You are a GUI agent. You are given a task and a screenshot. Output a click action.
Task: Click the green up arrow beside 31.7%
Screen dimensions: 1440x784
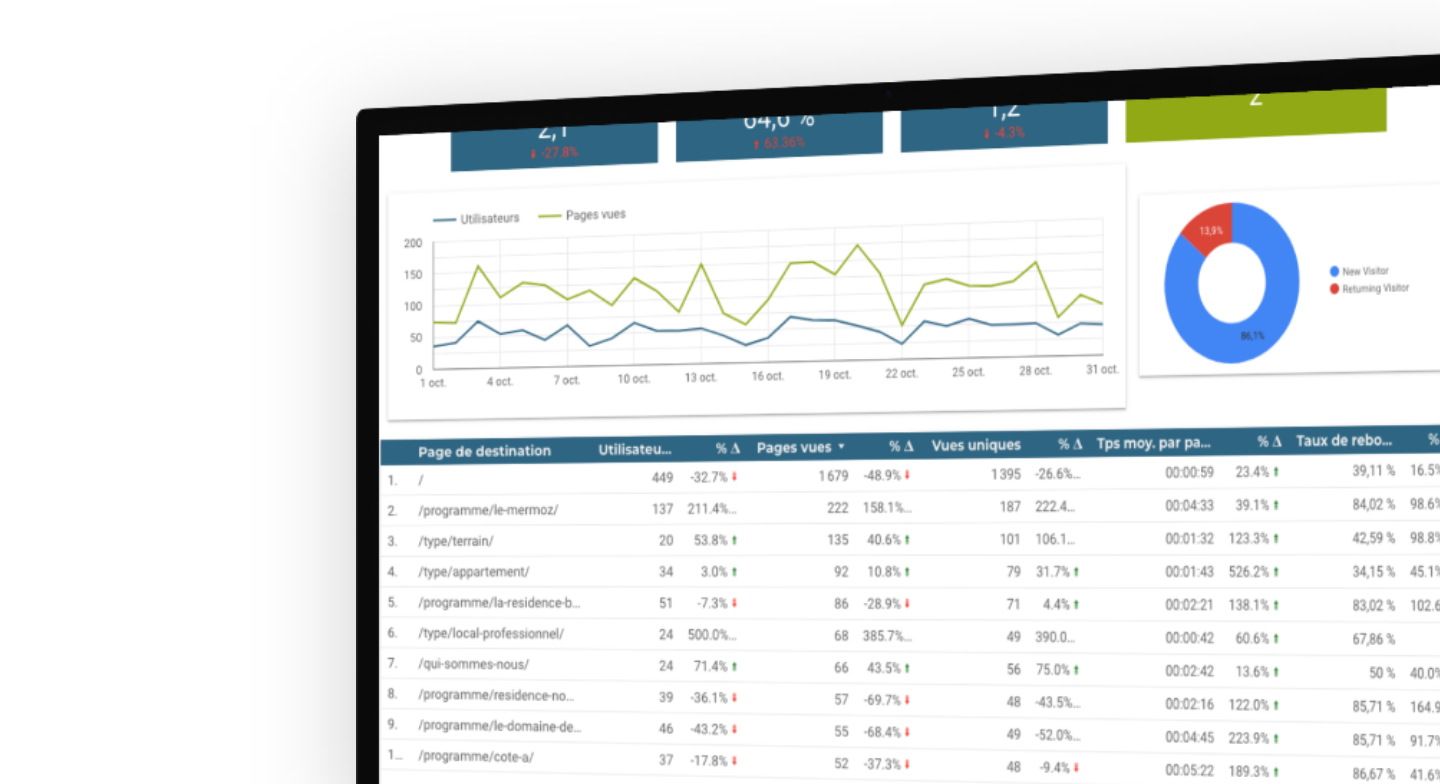1076,572
